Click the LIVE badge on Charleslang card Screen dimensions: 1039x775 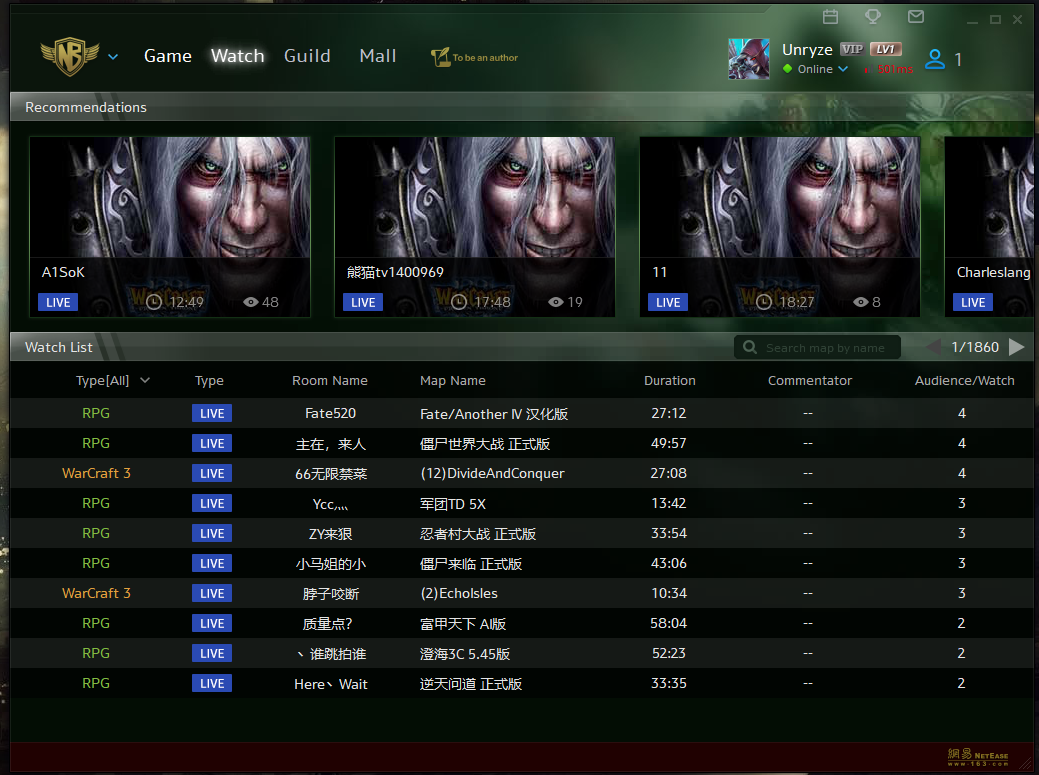[x=973, y=302]
